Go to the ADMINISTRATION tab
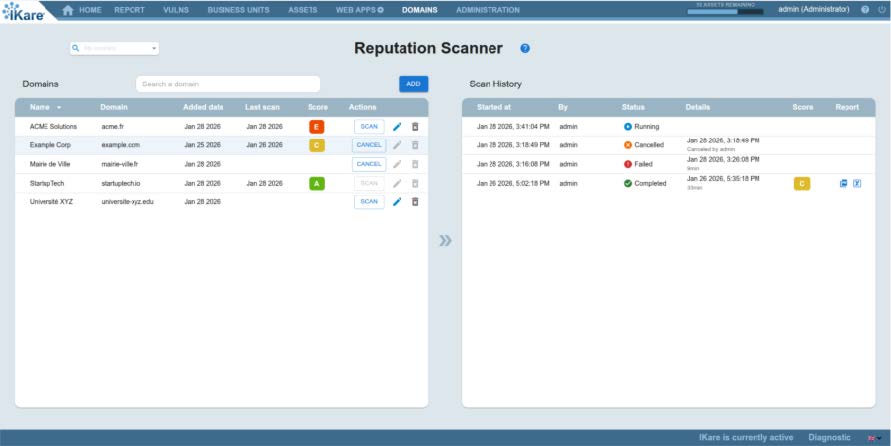Screen dimensions: 891x446 pyautogui.click(x=487, y=10)
